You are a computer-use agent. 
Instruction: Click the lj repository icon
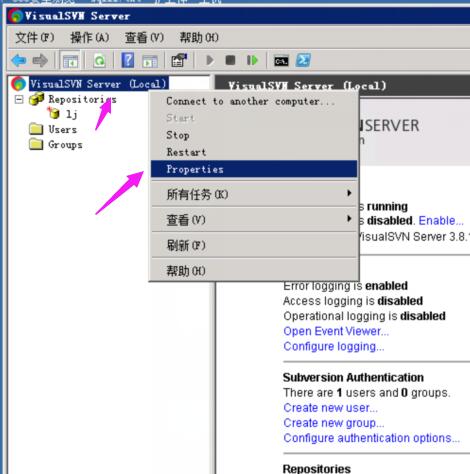[53, 113]
